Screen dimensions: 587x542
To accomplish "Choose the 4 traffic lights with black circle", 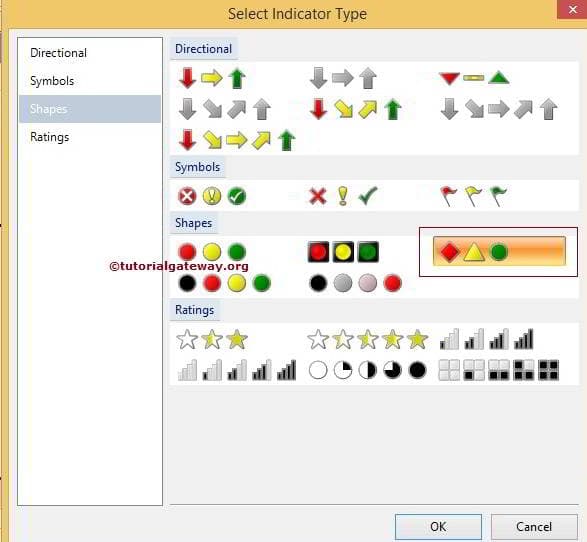I will [x=225, y=283].
